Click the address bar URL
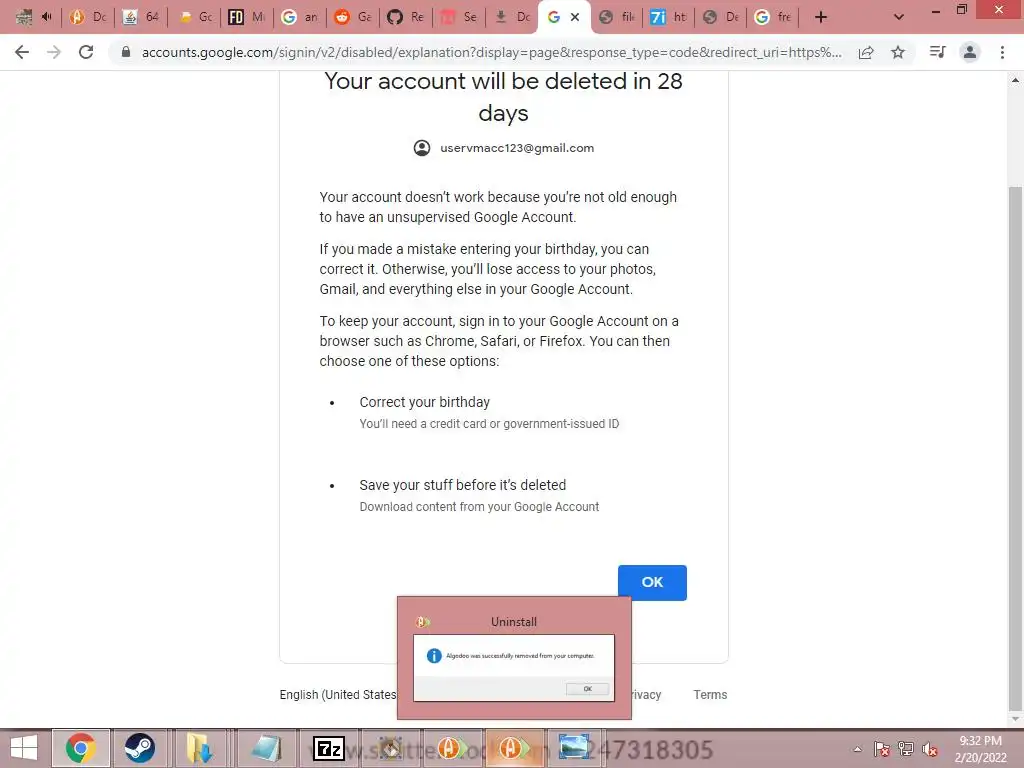This screenshot has height=768, width=1024. pyautogui.click(x=491, y=52)
